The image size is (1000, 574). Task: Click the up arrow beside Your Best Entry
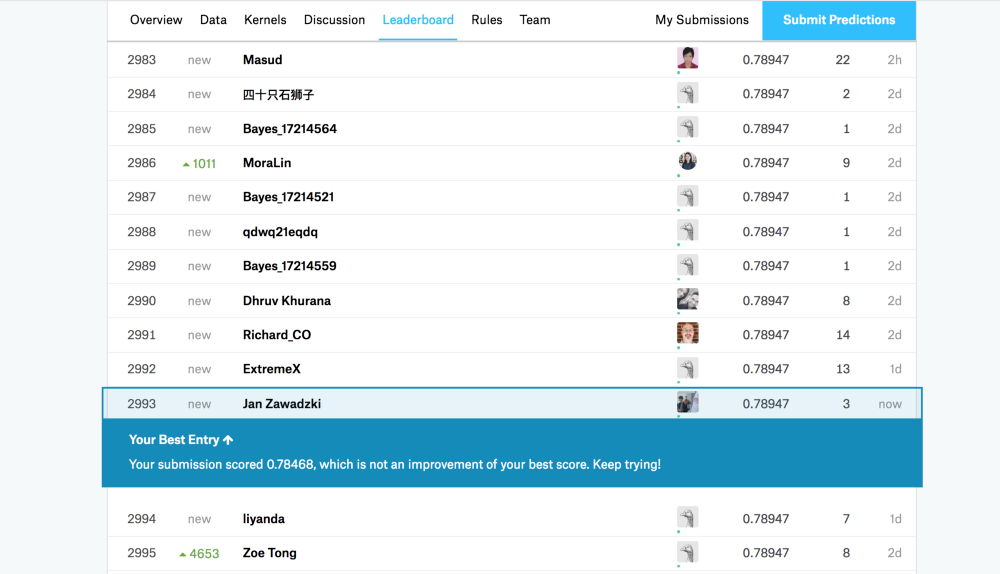point(228,440)
